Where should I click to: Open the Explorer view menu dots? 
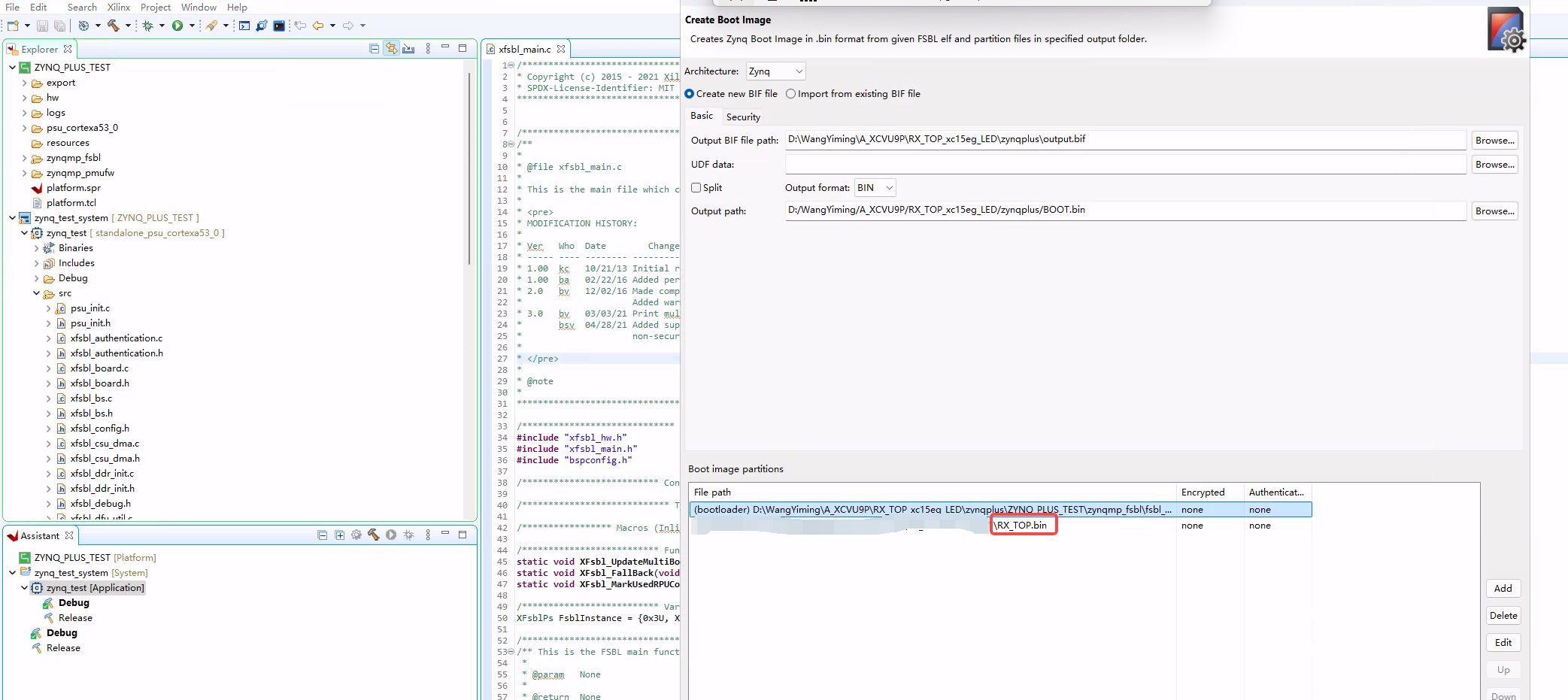point(428,49)
